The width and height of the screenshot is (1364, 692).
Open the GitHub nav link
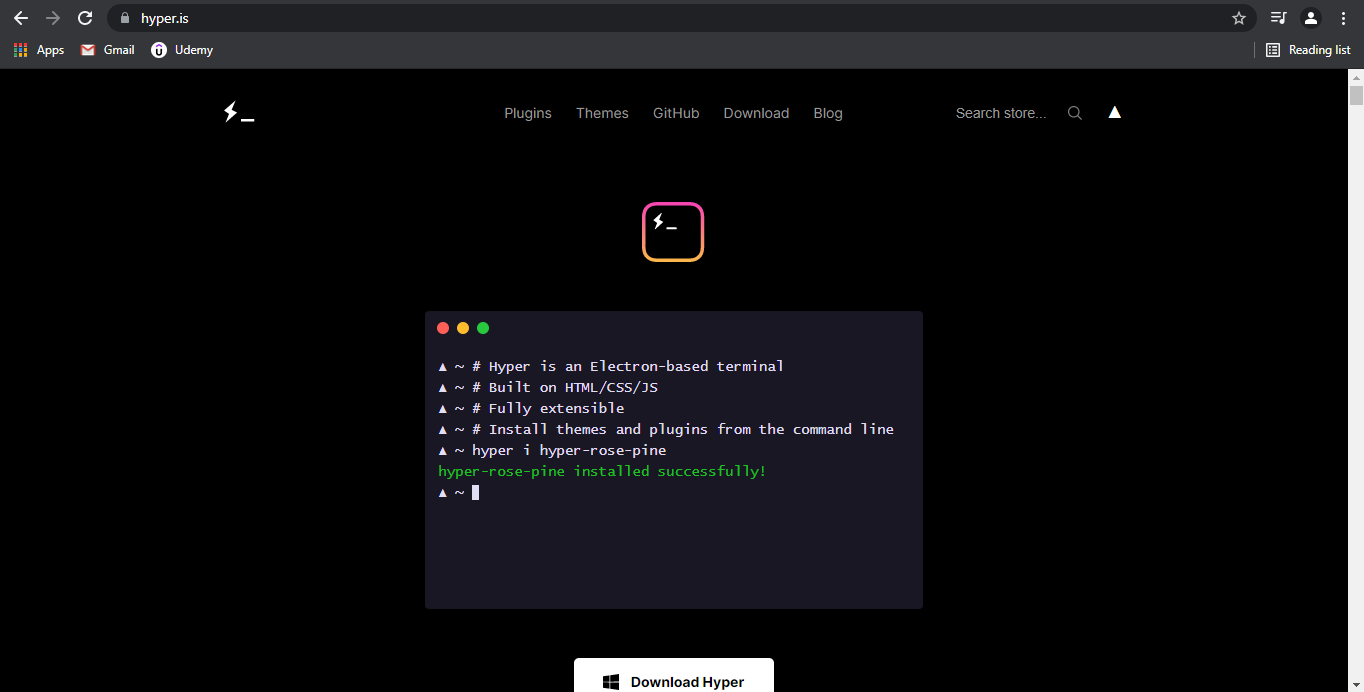(x=676, y=113)
